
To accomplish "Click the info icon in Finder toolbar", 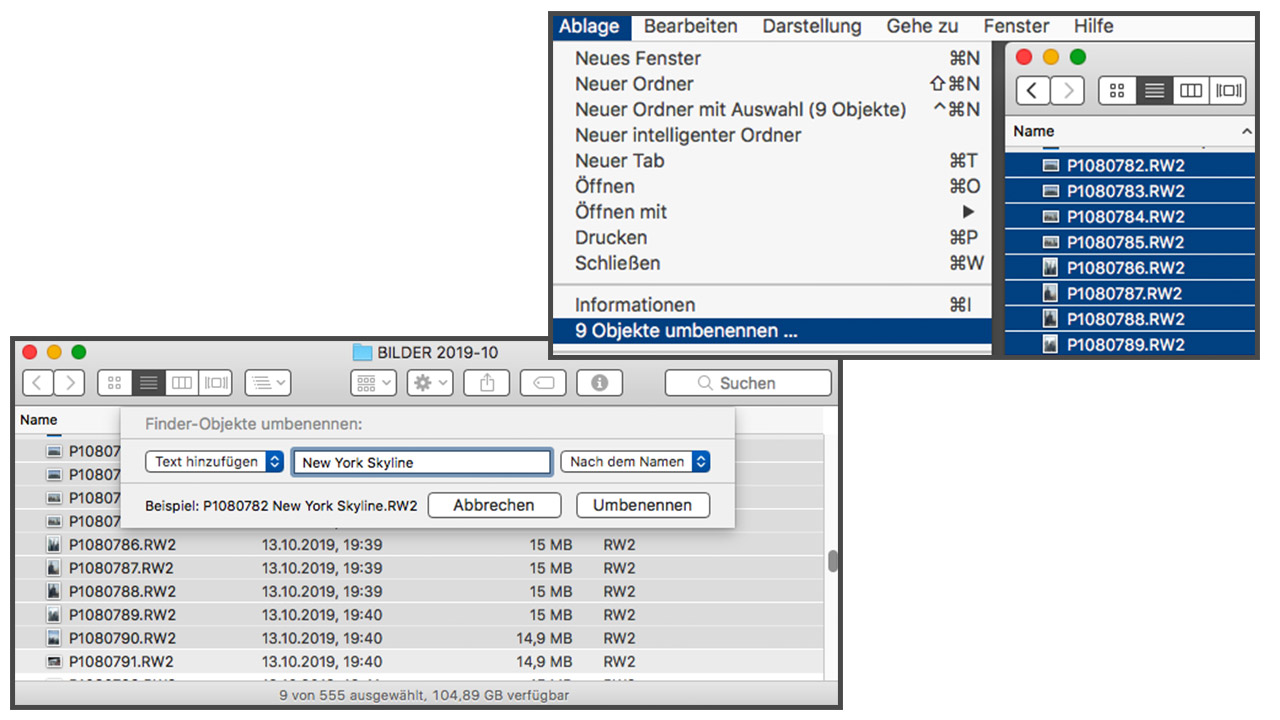I will pyautogui.click(x=599, y=383).
